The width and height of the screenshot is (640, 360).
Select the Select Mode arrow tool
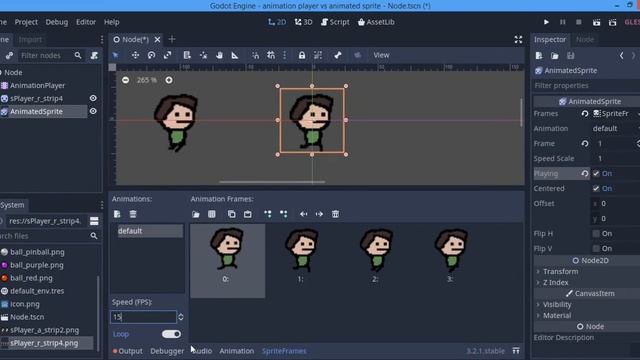click(x=116, y=55)
